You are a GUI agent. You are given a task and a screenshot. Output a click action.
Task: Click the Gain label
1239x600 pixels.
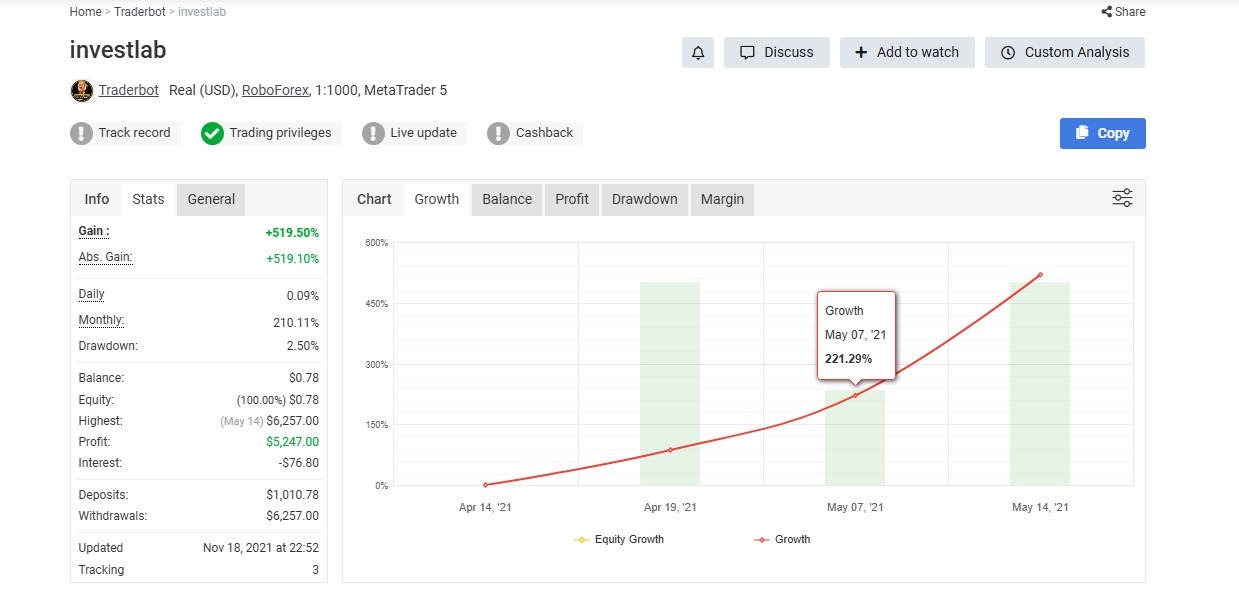tap(94, 231)
